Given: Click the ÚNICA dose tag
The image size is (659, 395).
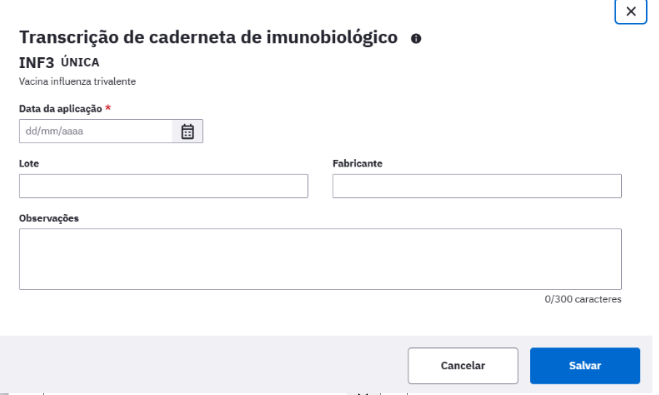Looking at the screenshot, I should (x=80, y=62).
